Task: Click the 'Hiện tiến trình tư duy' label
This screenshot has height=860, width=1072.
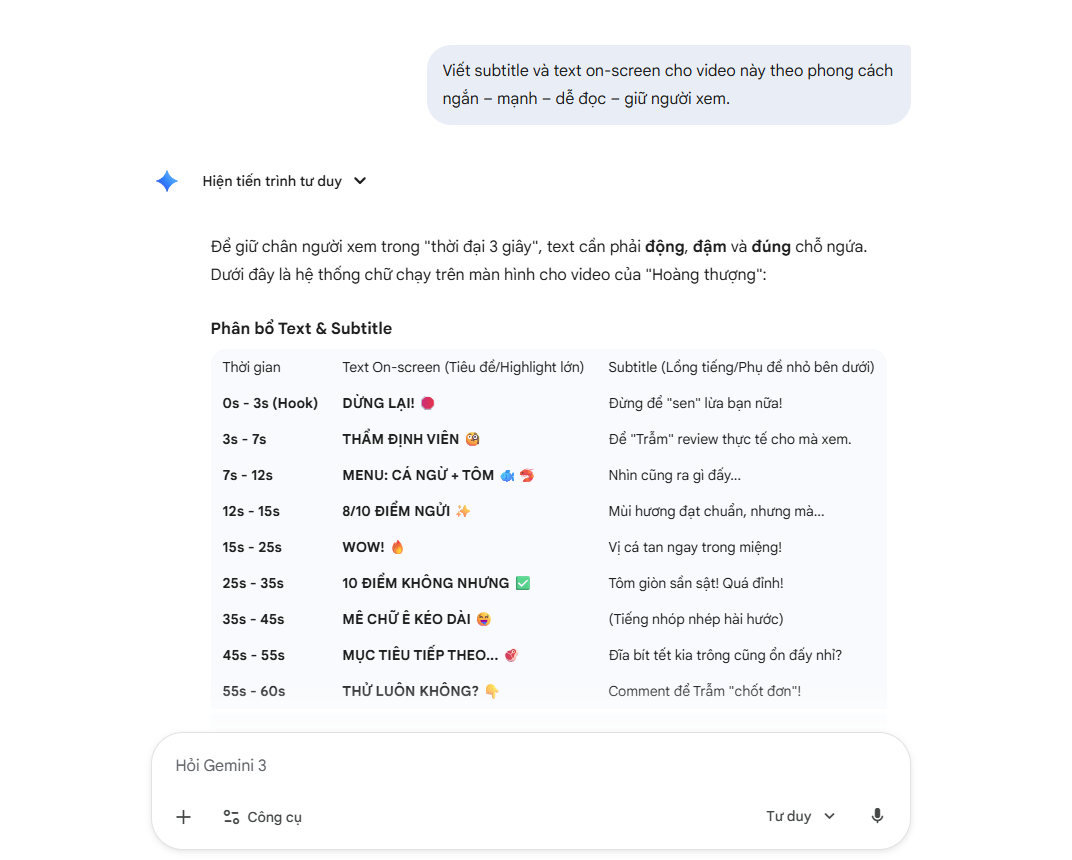Action: point(272,181)
